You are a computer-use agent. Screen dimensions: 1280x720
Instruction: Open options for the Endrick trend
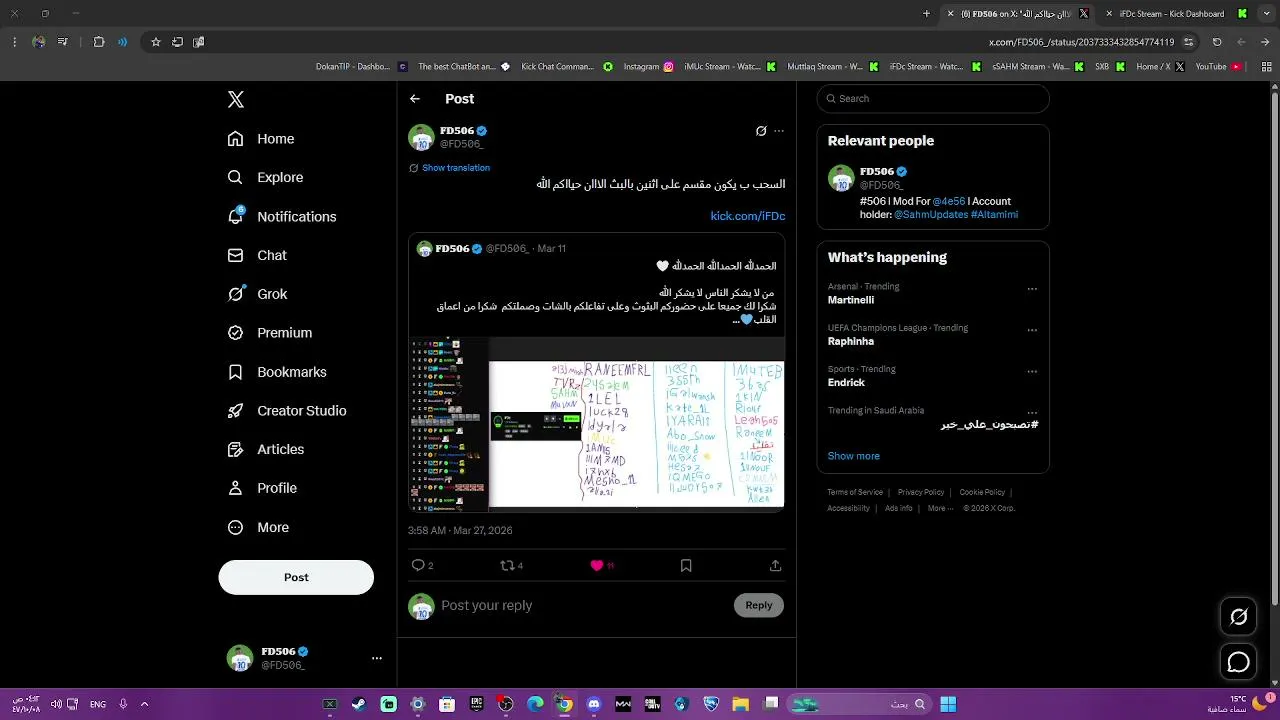point(1032,371)
